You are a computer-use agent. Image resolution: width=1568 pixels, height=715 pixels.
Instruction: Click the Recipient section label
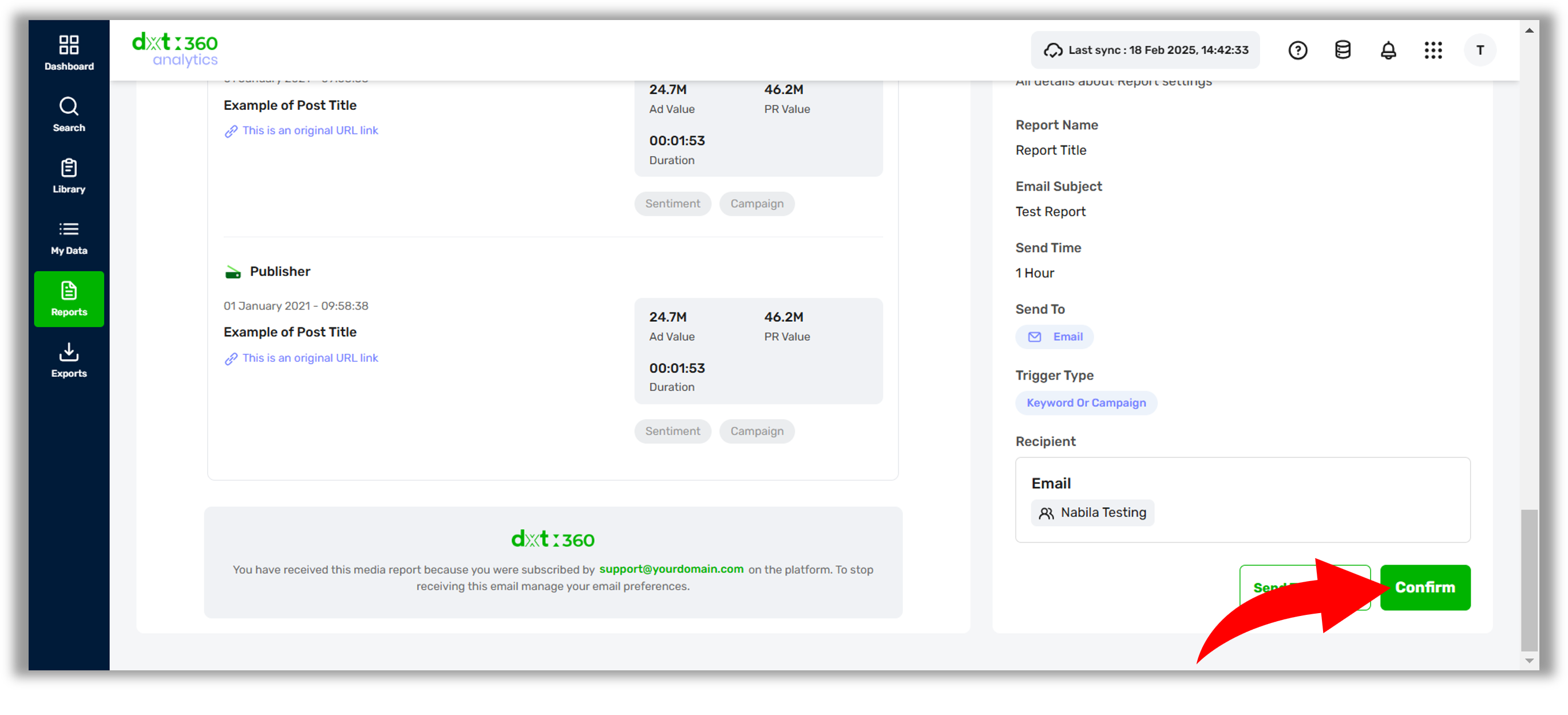pos(1045,442)
